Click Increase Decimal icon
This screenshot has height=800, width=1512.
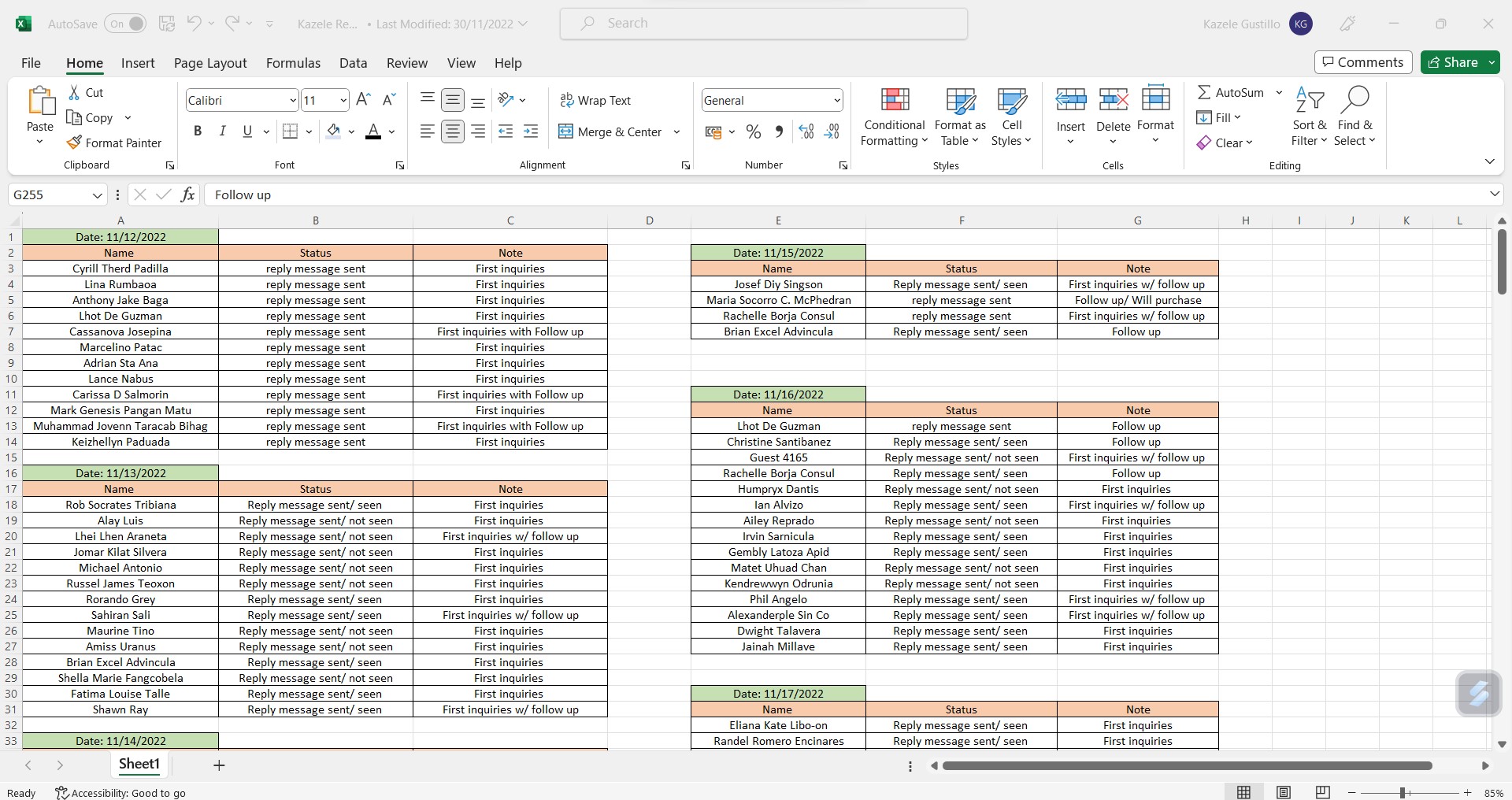point(806,131)
